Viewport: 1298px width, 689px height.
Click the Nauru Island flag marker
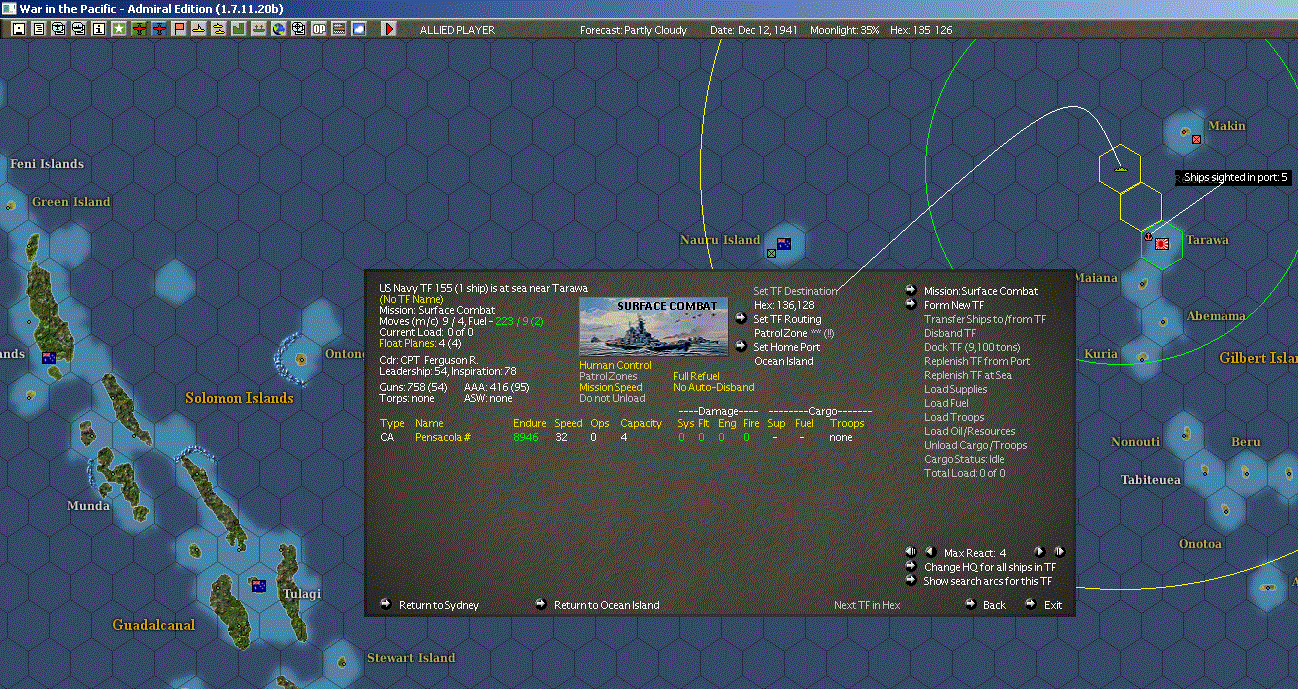pyautogui.click(x=783, y=243)
